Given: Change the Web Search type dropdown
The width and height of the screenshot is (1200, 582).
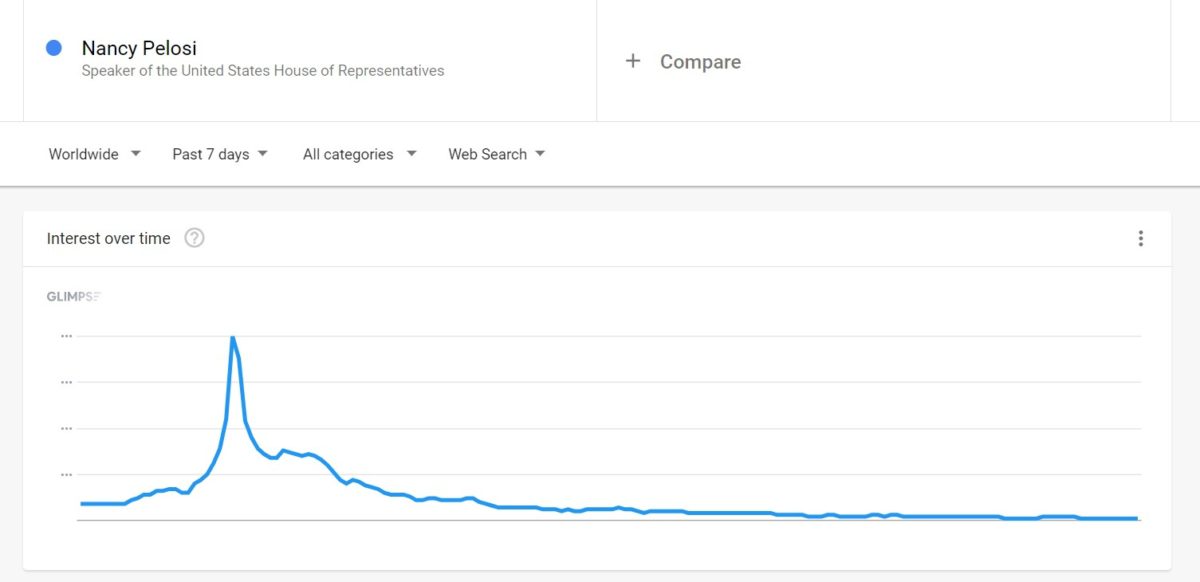Looking at the screenshot, I should coord(496,154).
